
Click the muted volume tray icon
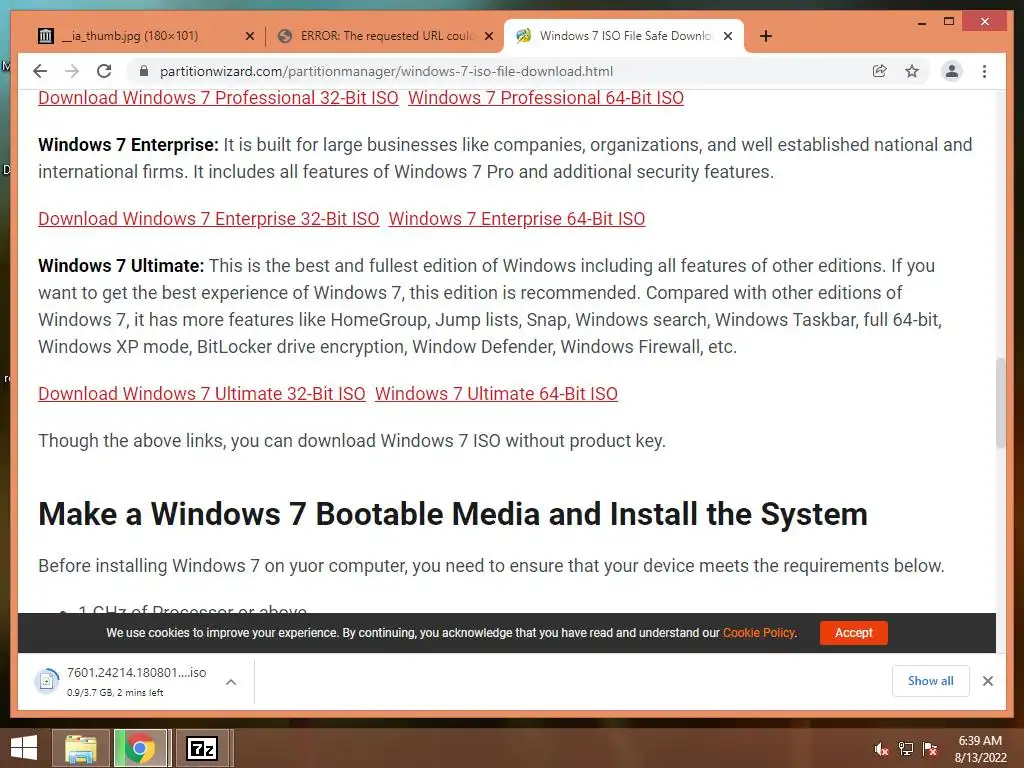pyautogui.click(x=881, y=749)
